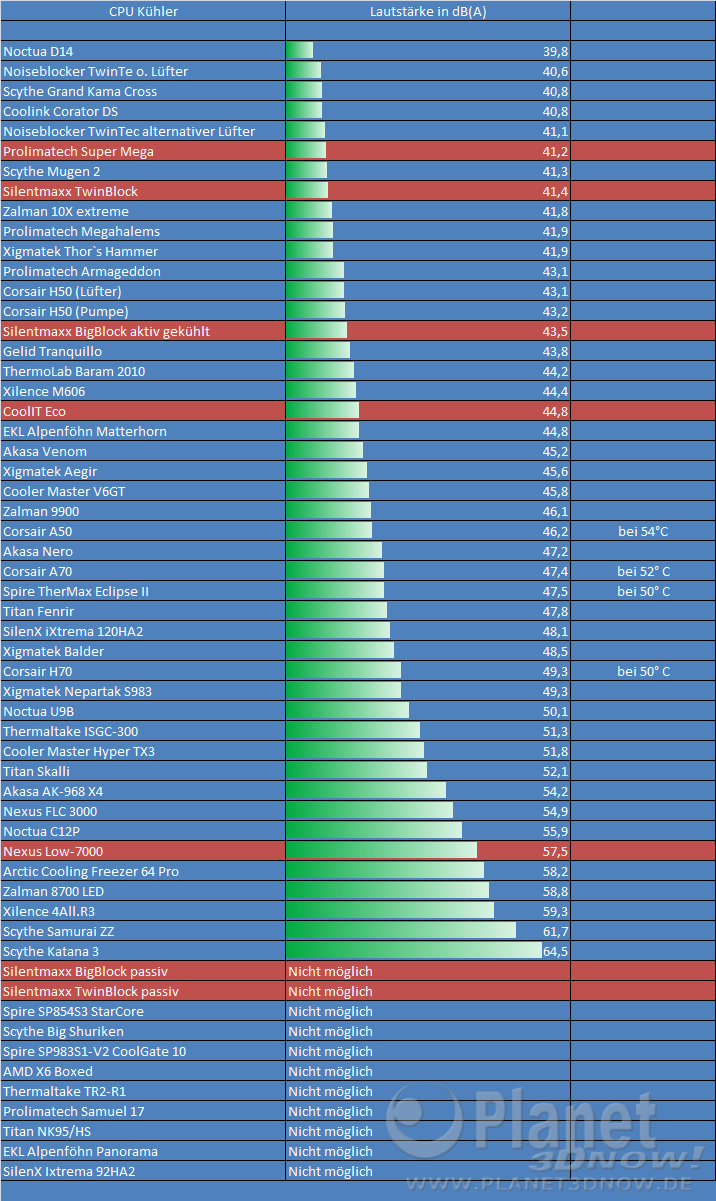Select the Silentmaxx TwinBlock red row label
716x1201 pixels.
[x=70, y=191]
